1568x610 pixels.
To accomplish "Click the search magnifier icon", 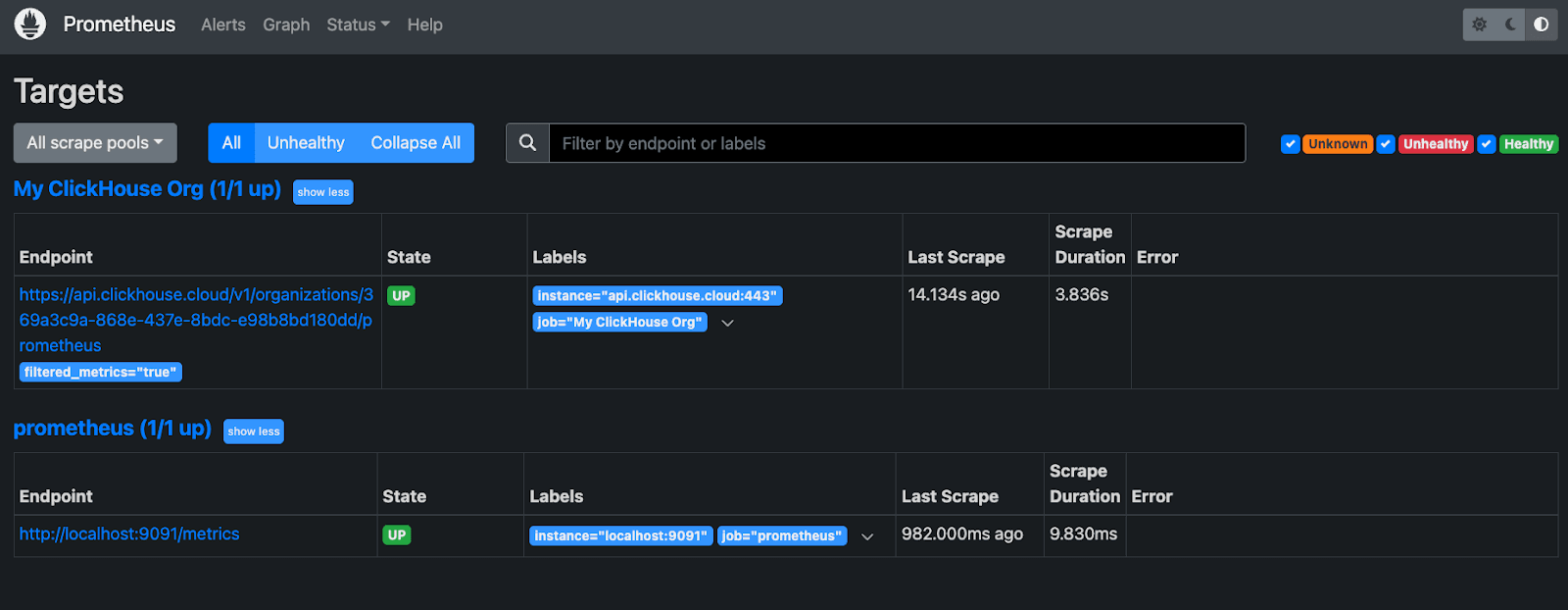I will (x=527, y=143).
